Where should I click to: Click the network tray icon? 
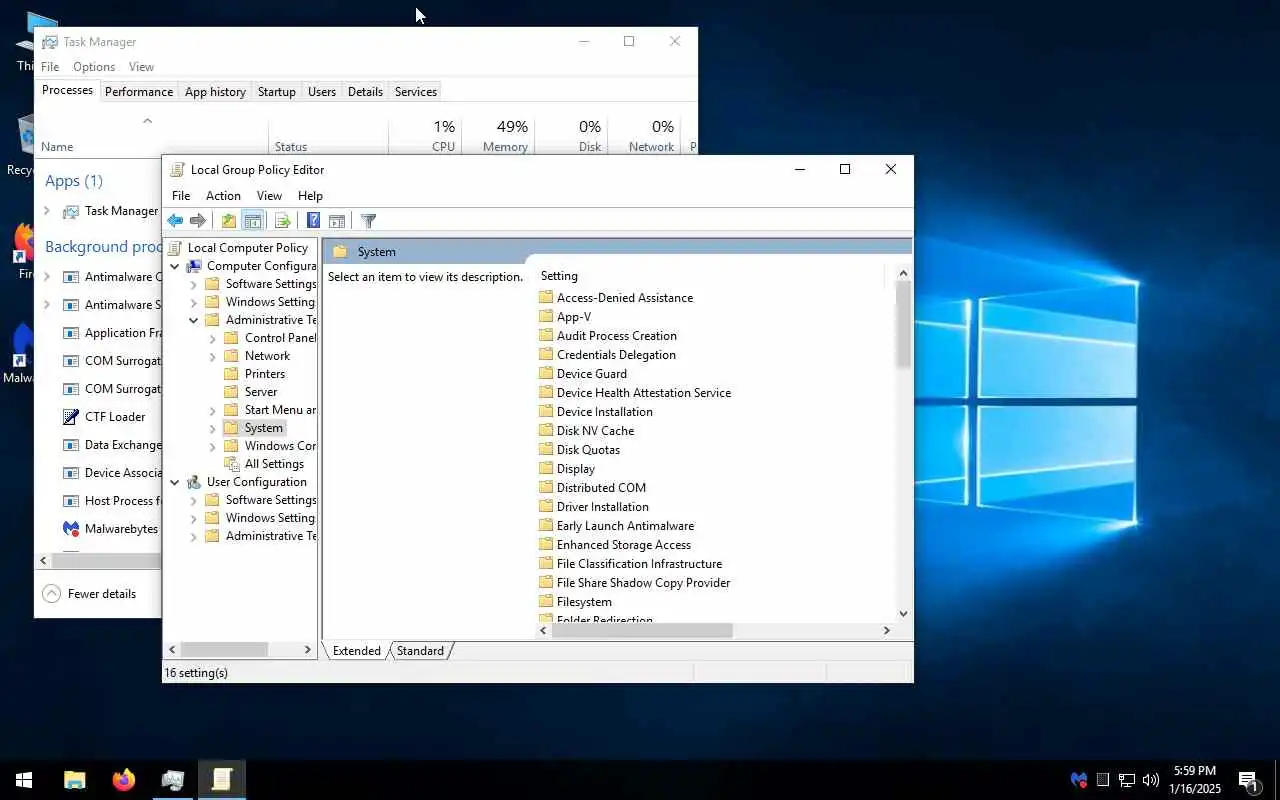(1126, 780)
